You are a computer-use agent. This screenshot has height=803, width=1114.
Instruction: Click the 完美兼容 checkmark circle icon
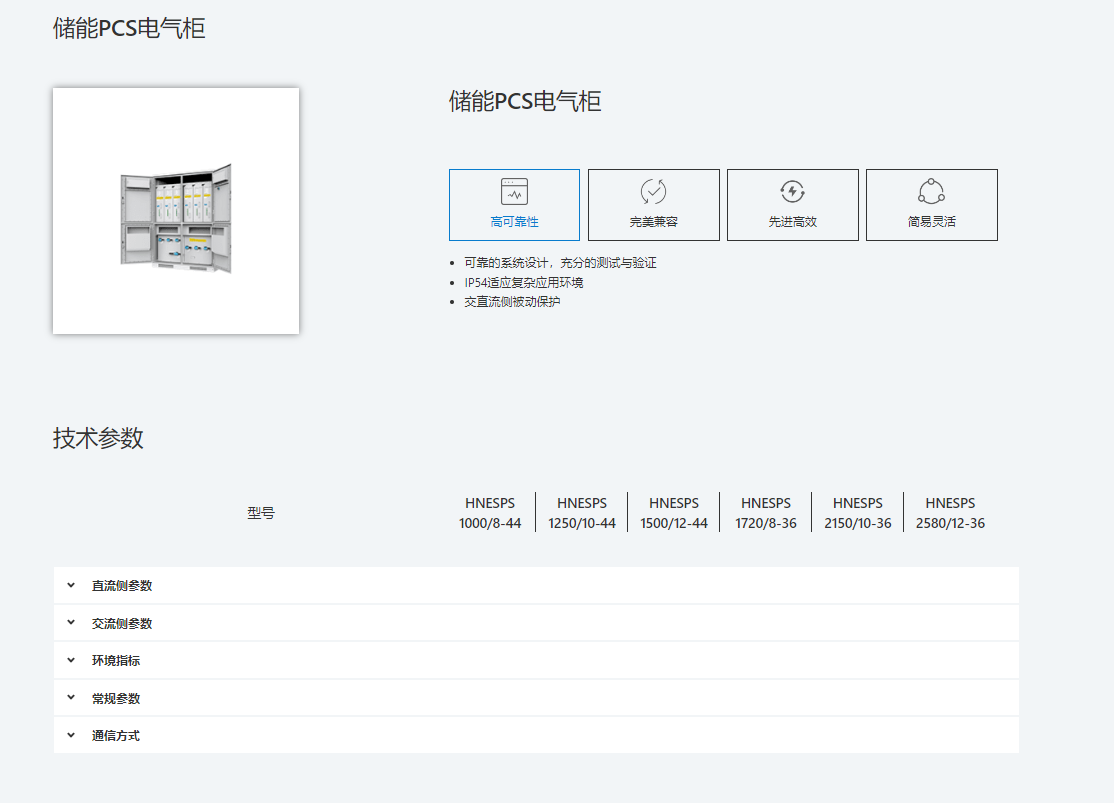[653, 191]
